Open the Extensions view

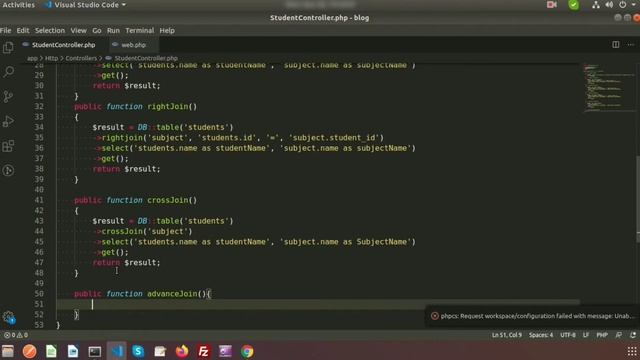tap(8, 146)
